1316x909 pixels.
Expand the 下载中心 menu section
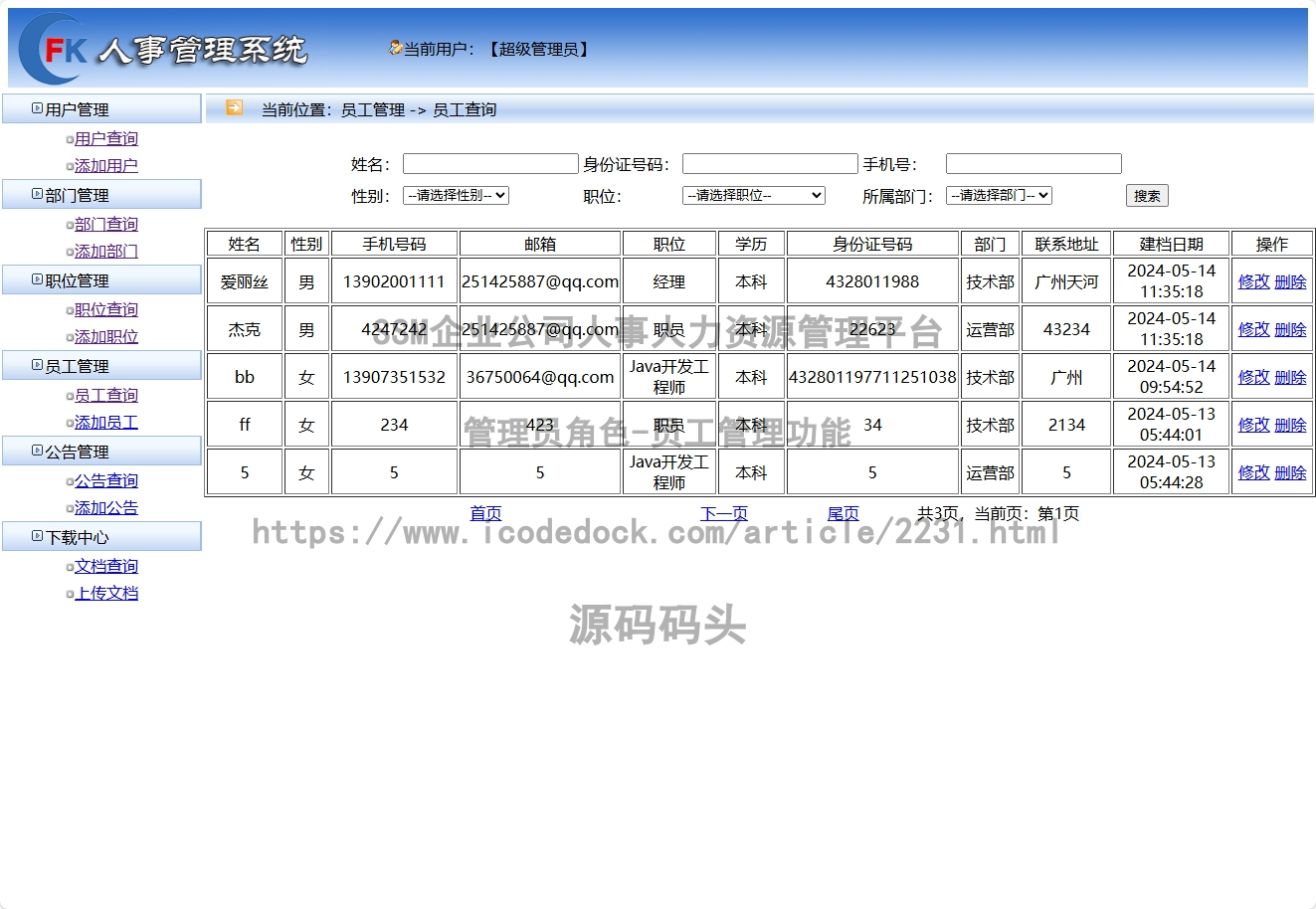click(x=101, y=537)
